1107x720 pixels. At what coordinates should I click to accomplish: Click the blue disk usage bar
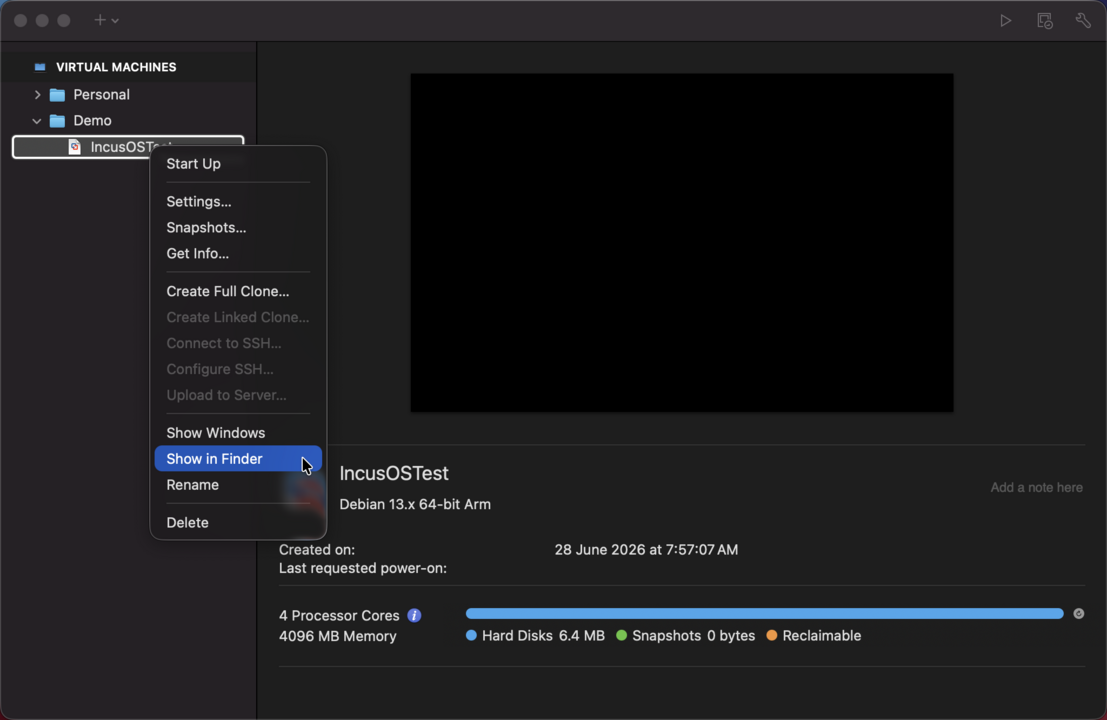pos(765,613)
